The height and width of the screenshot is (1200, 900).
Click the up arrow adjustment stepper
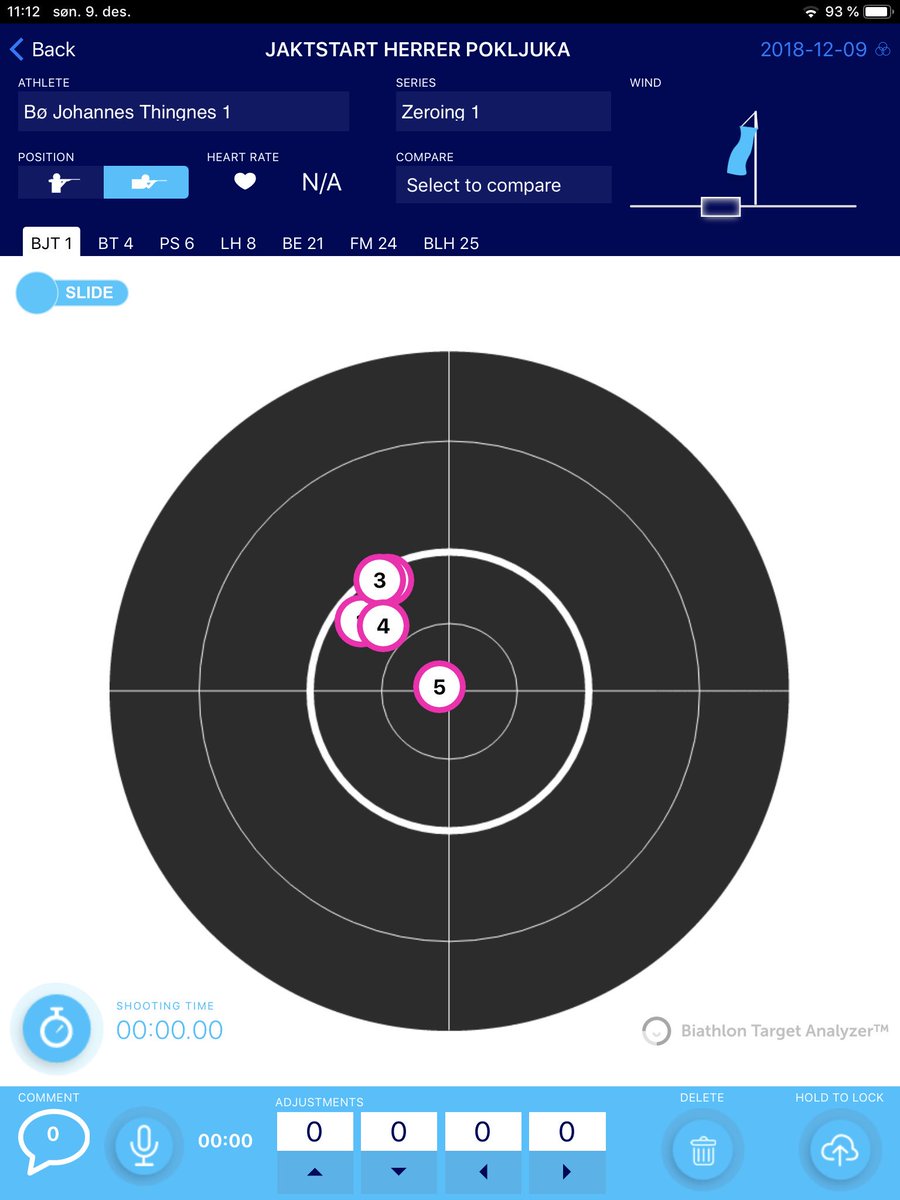point(314,1172)
